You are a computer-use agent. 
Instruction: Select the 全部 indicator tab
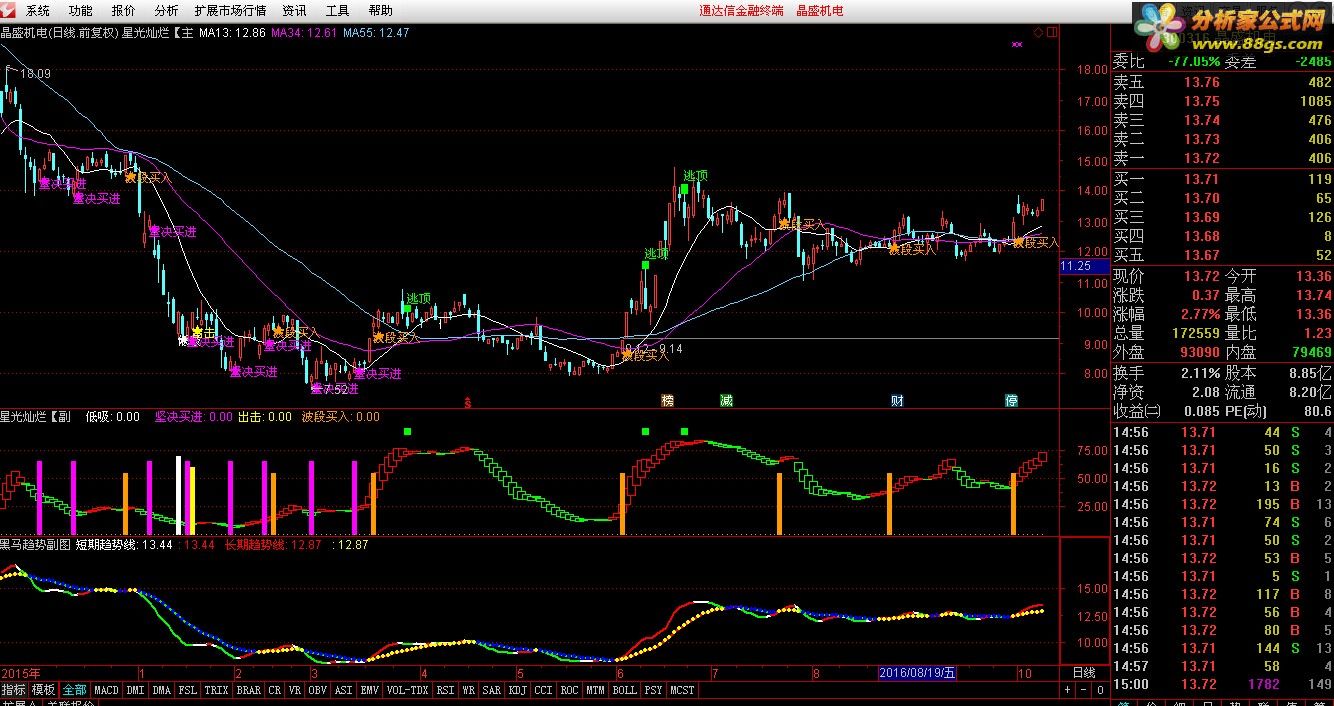click(75, 690)
